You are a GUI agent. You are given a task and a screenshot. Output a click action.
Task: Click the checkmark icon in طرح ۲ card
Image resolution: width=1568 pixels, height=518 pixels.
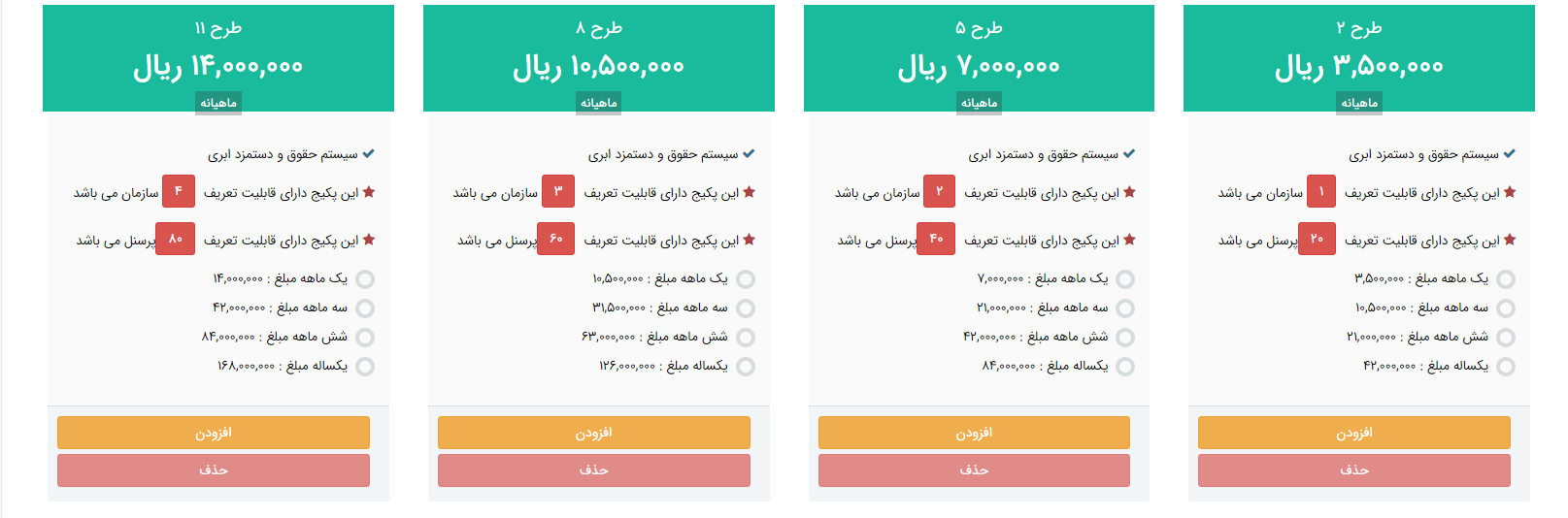click(1510, 154)
